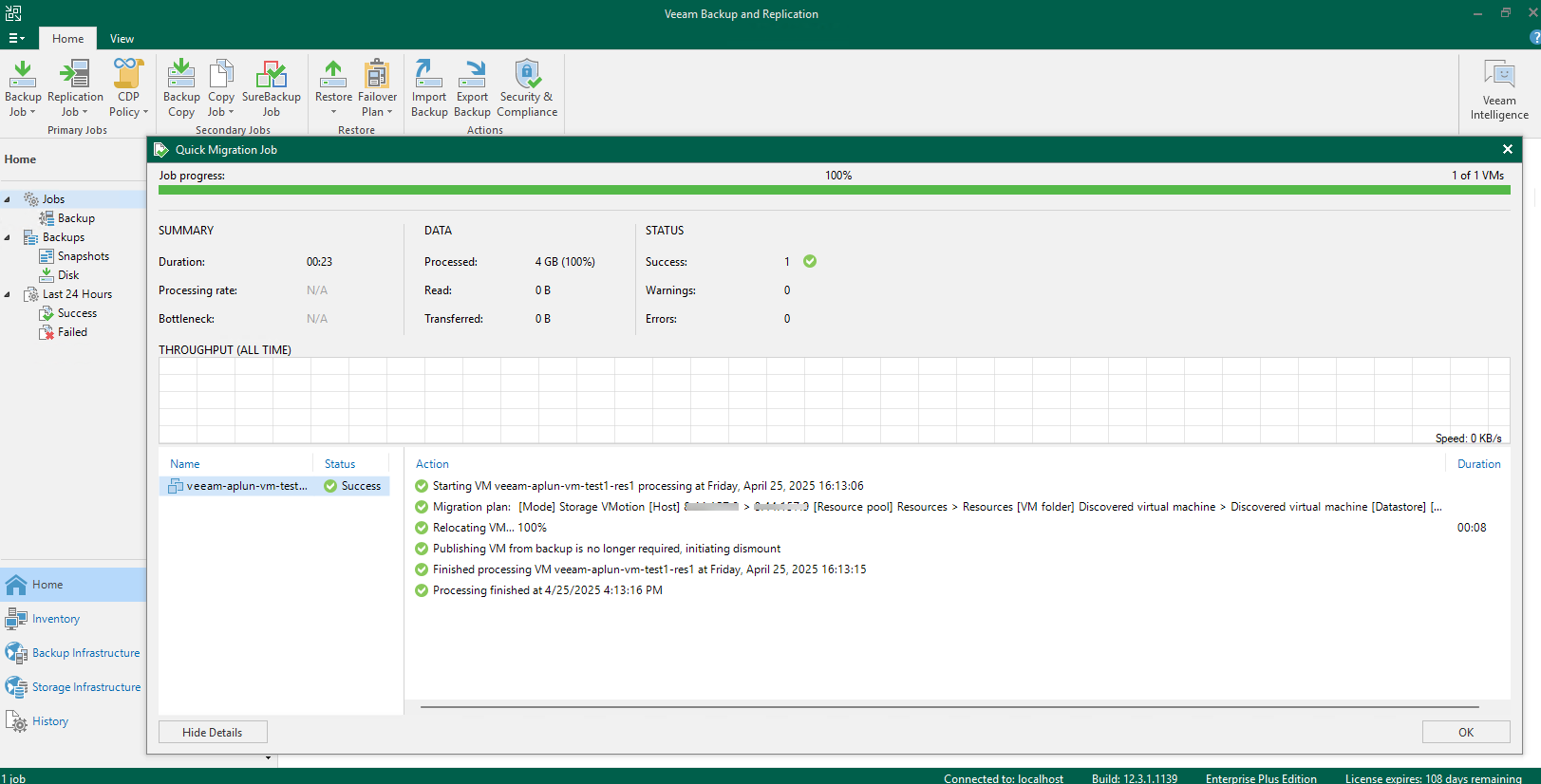Collapse the Backups tree node
This screenshot has height=784, width=1541.
pos(8,237)
